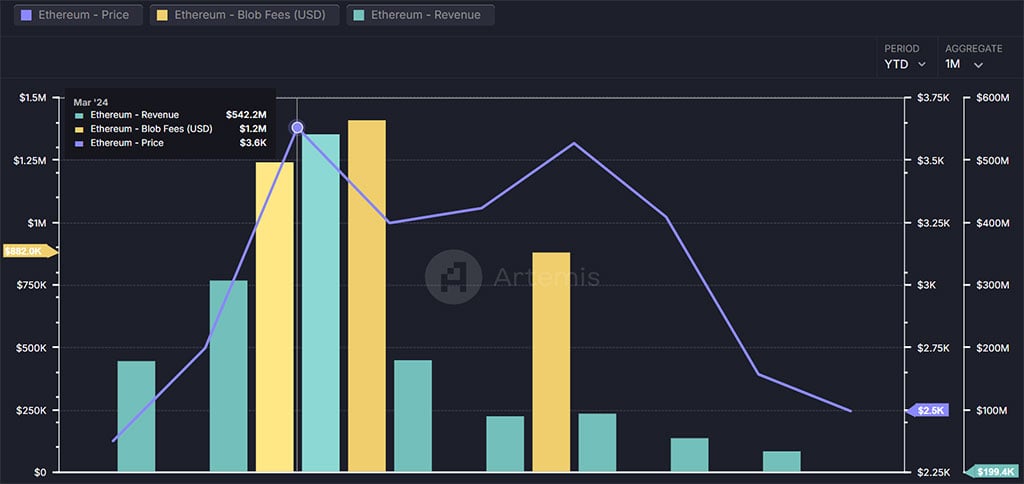
Task: Click the $1.2M blob fees tooltip value
Action: point(253,129)
